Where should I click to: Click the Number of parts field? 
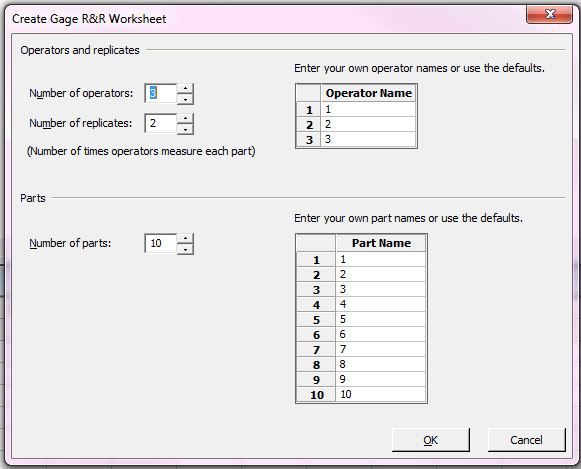click(161, 243)
